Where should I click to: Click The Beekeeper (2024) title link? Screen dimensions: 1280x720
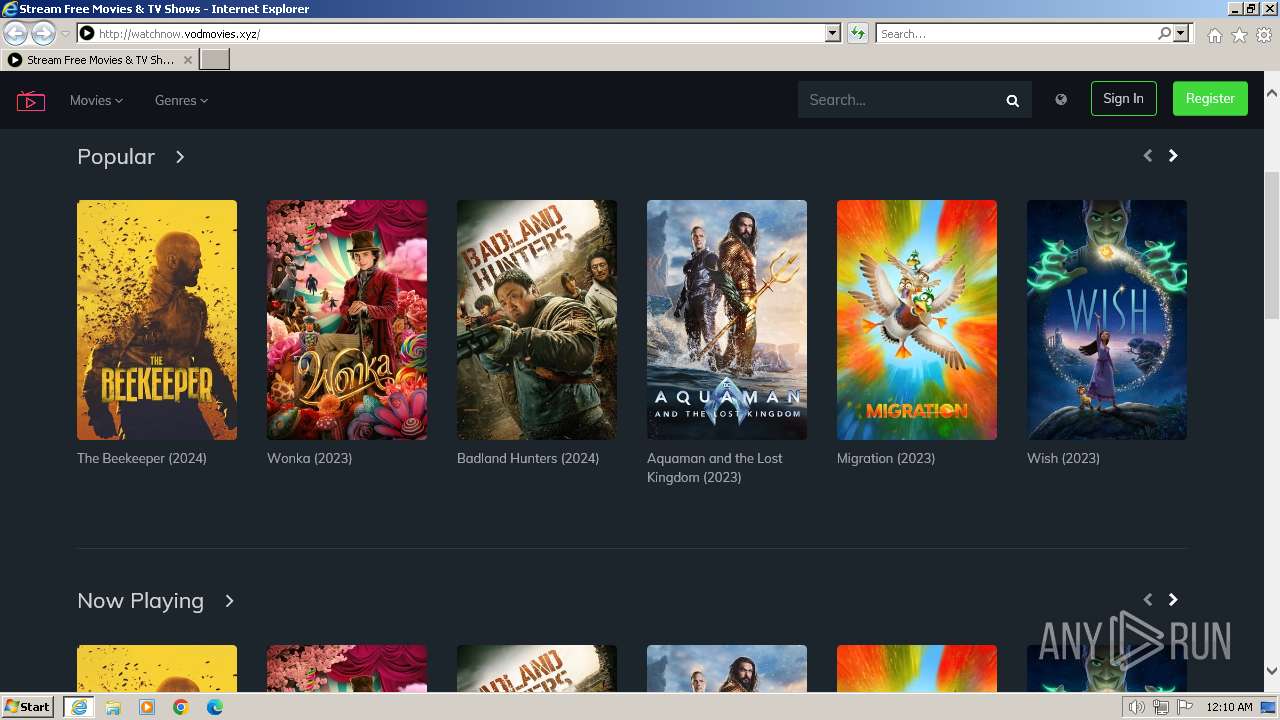coord(142,458)
